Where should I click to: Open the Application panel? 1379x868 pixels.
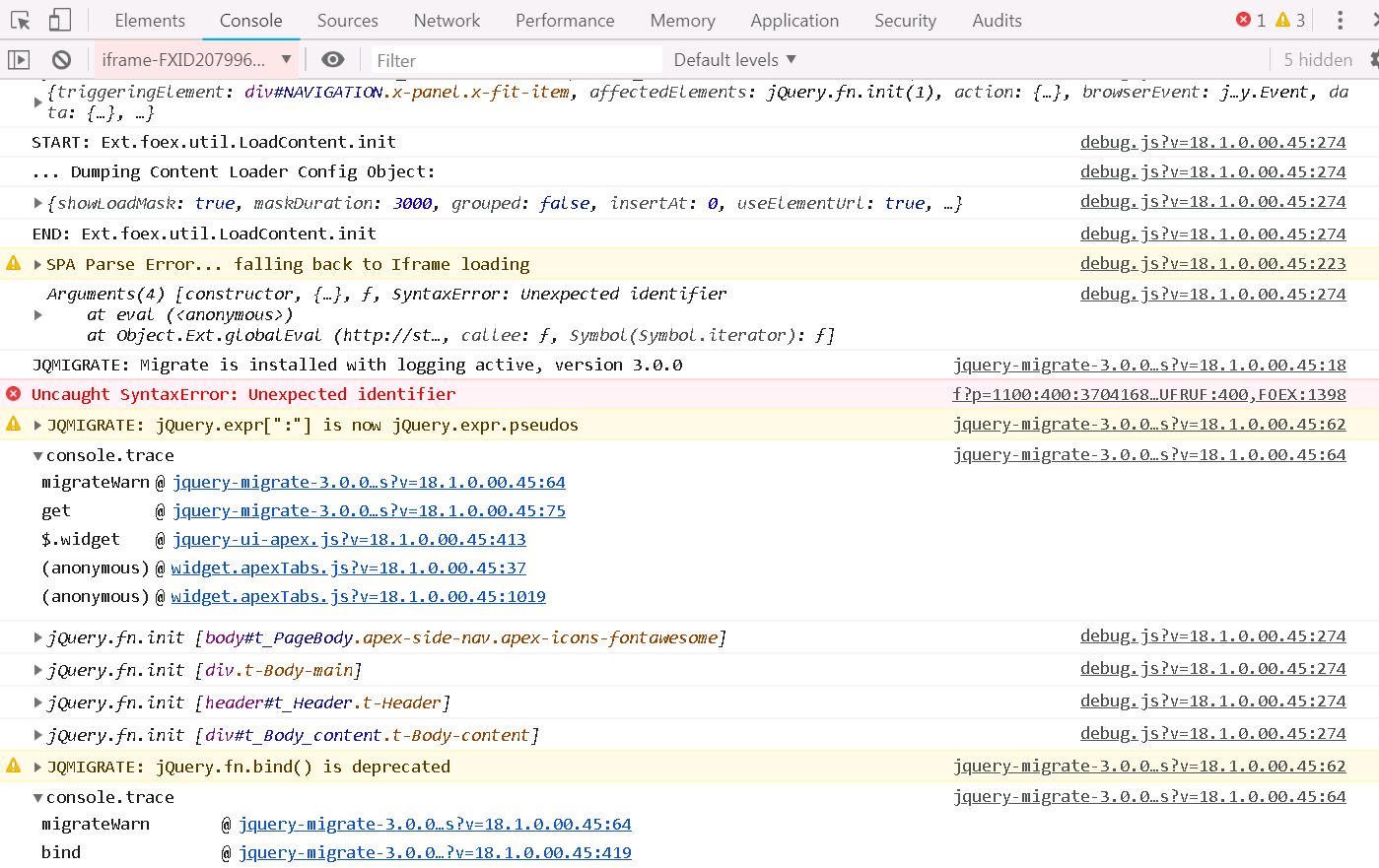(x=794, y=20)
